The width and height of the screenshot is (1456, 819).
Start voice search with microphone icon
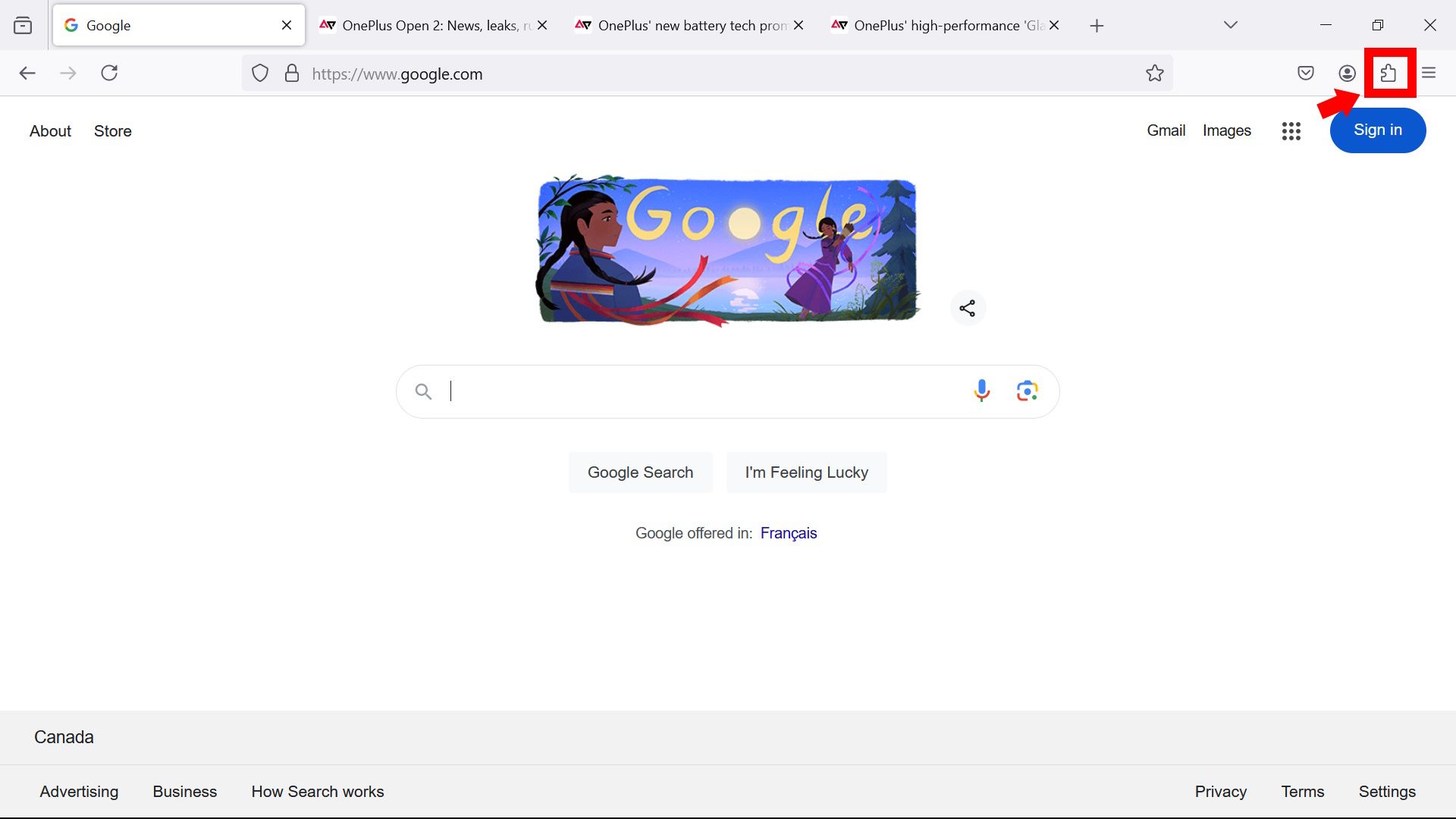981,391
